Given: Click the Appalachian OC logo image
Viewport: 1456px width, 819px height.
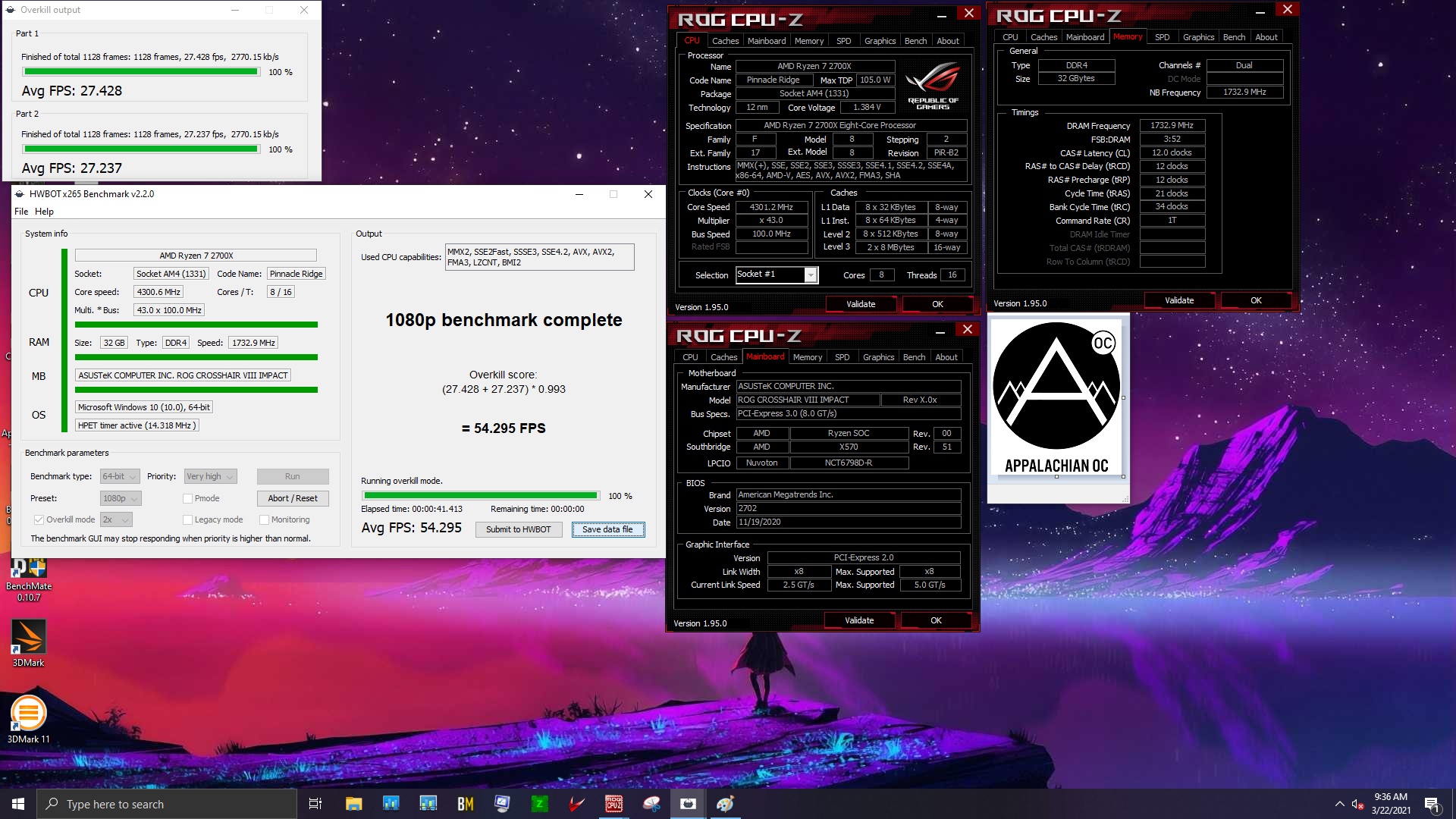Looking at the screenshot, I should point(1056,397).
